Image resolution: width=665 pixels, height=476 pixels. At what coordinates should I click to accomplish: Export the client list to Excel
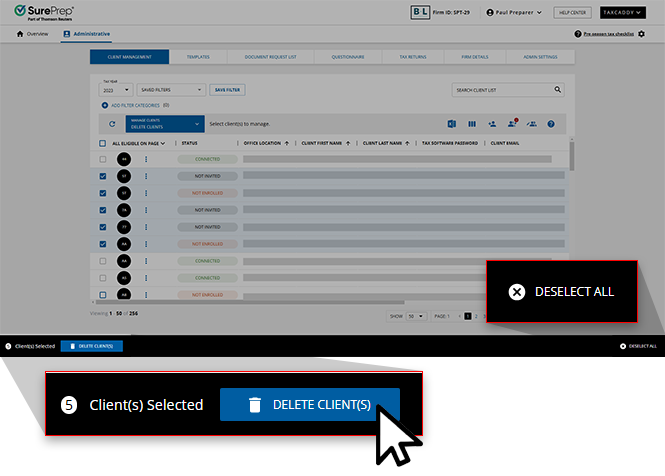pyautogui.click(x=452, y=124)
